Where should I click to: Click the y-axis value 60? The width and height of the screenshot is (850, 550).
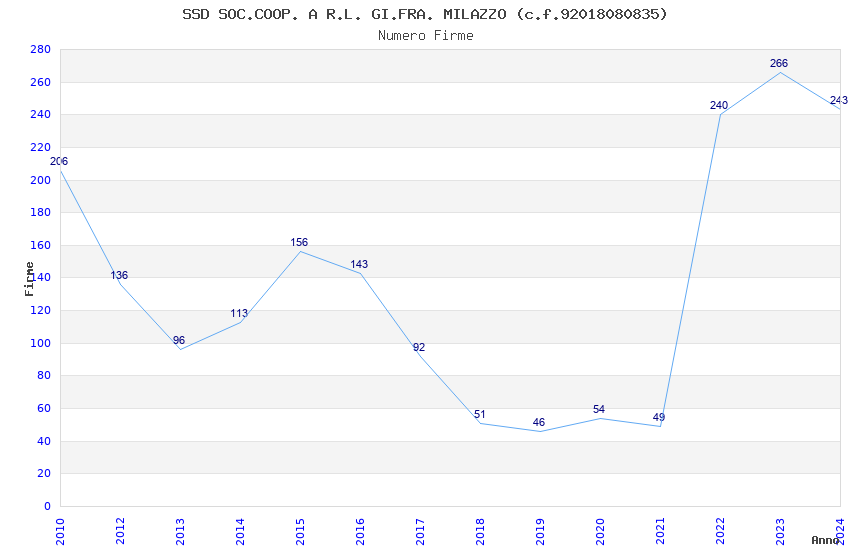(x=44, y=409)
